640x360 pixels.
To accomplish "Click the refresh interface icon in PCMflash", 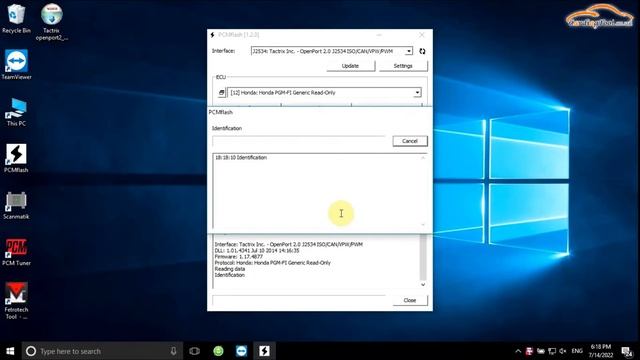I will pos(422,51).
